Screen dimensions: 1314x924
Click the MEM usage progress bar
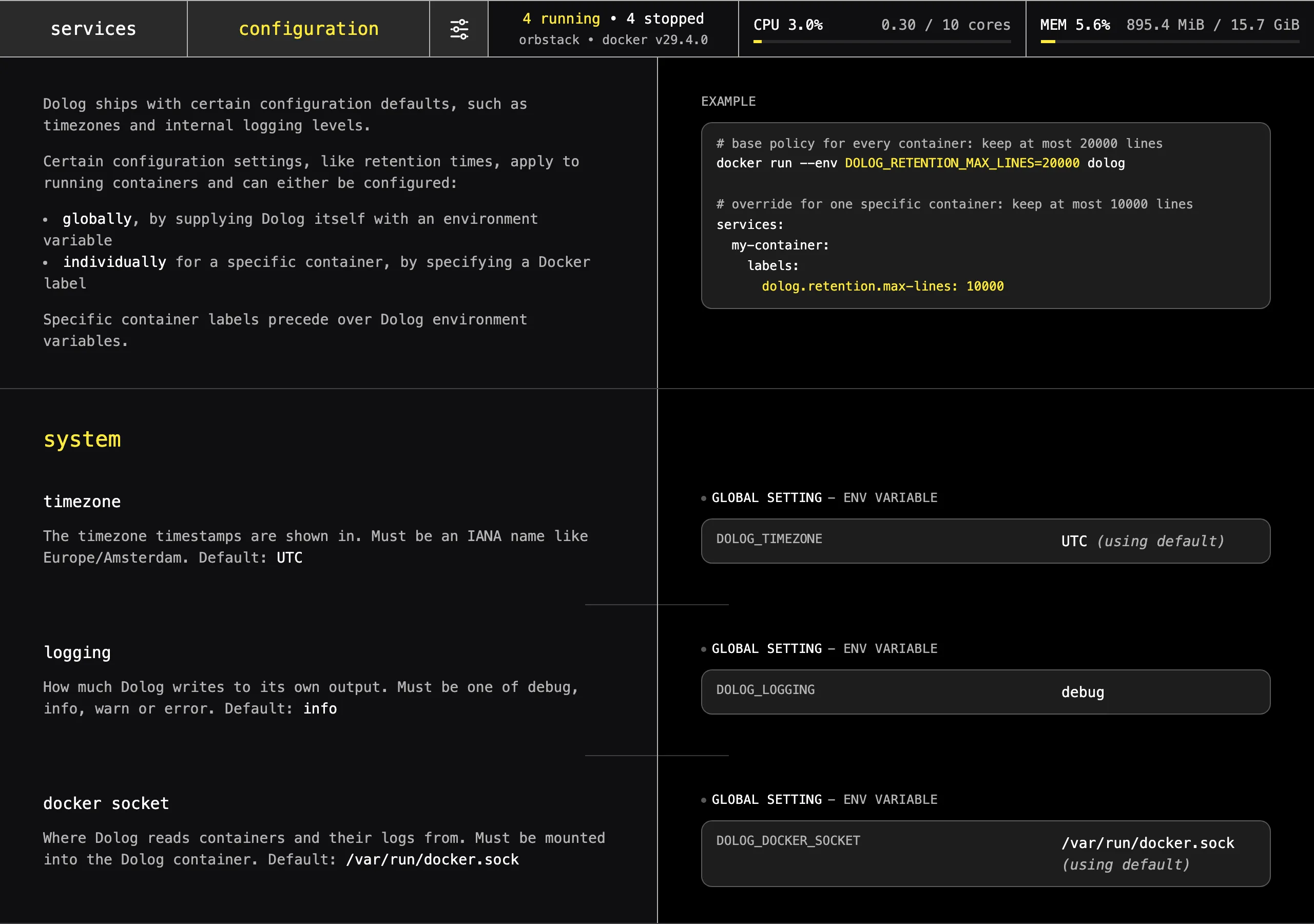[1170, 41]
